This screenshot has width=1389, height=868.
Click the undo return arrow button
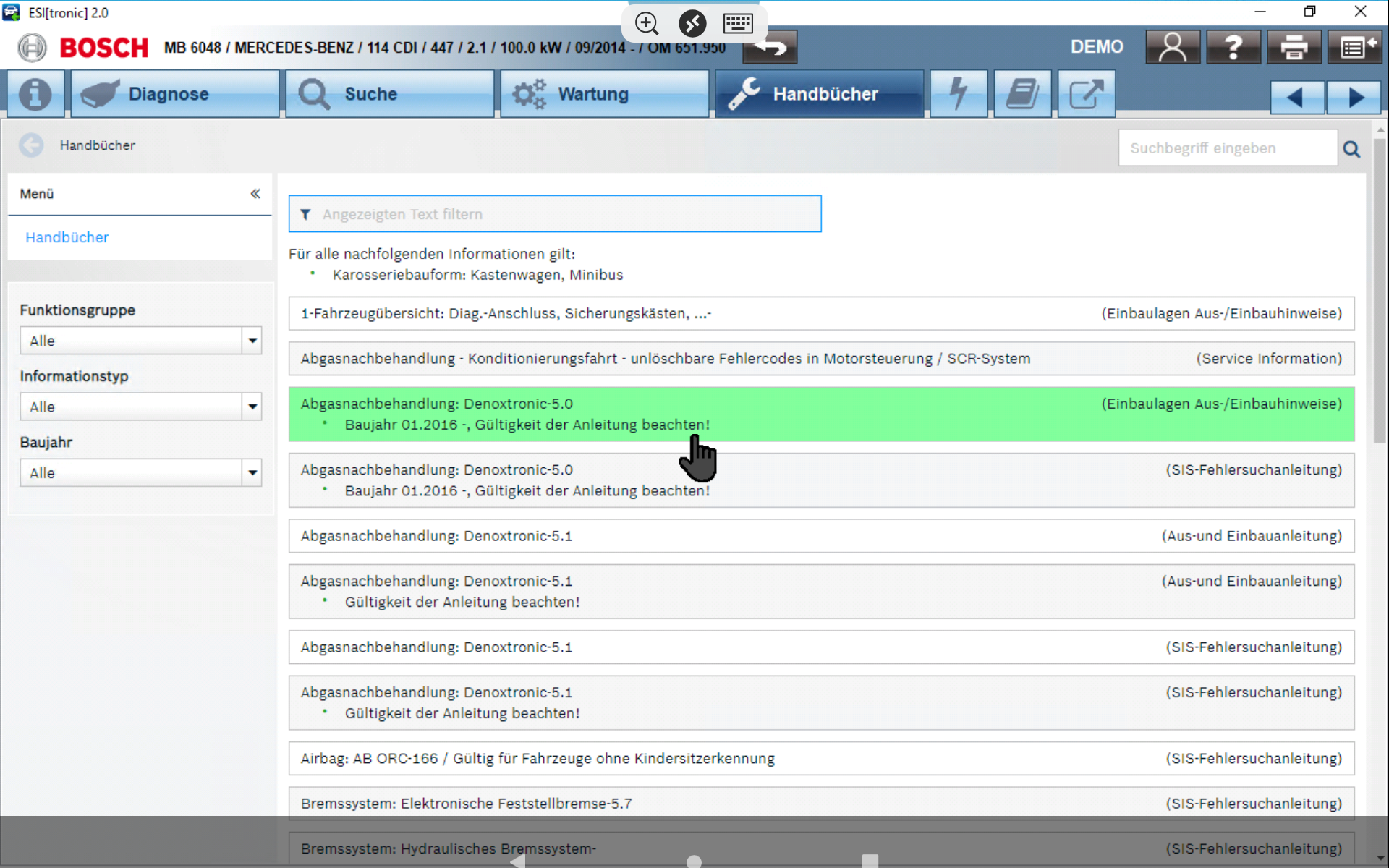tap(770, 48)
